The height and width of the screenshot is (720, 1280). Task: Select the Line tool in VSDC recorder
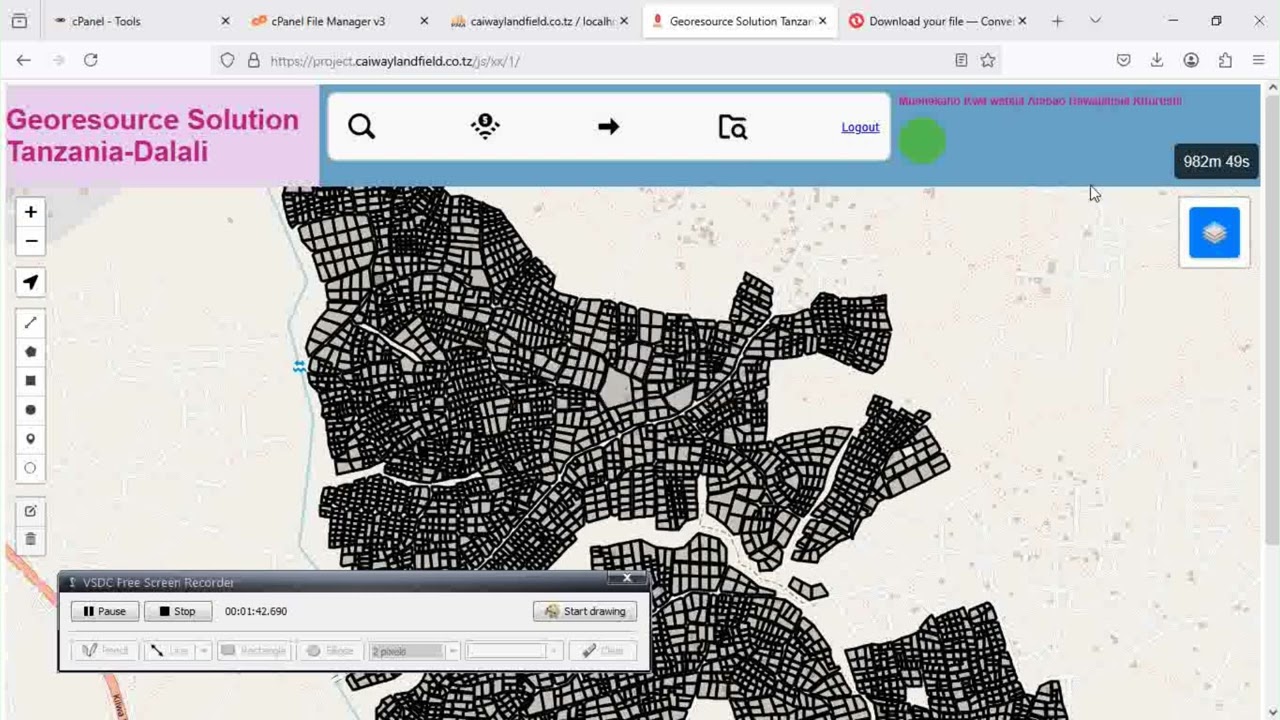(169, 651)
